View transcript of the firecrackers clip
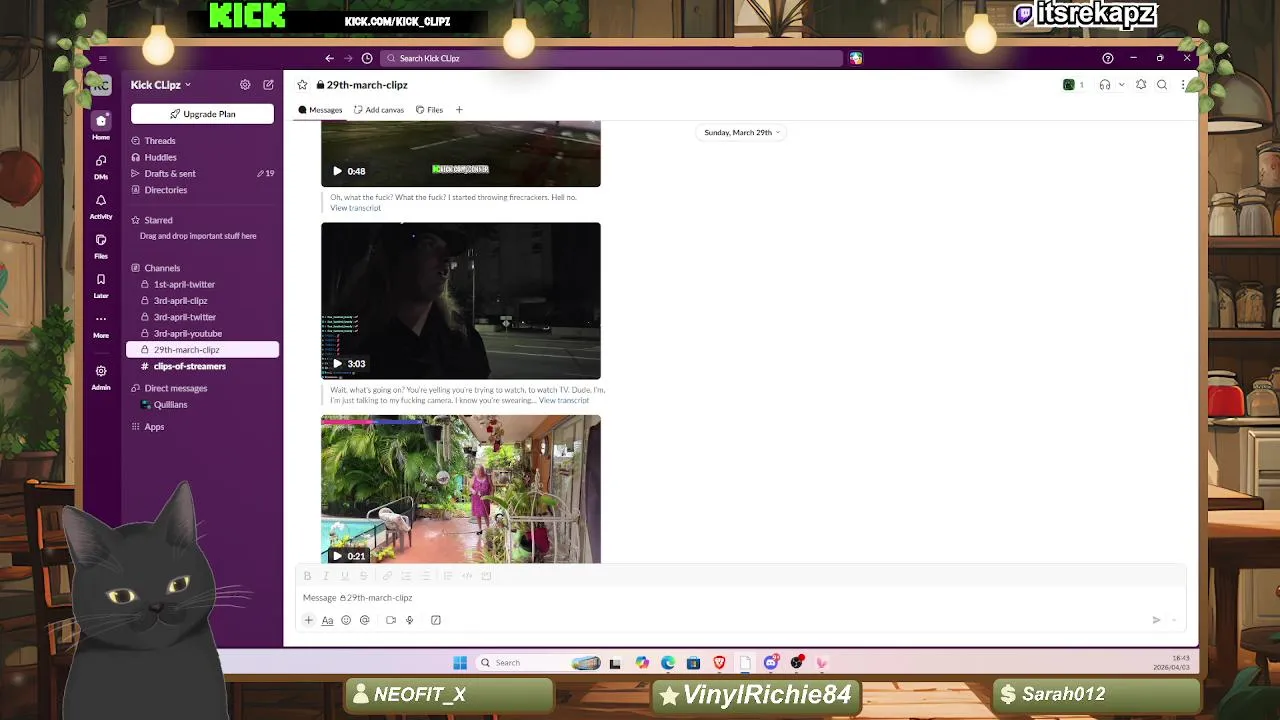This screenshot has width=1280, height=720. pyautogui.click(x=355, y=208)
